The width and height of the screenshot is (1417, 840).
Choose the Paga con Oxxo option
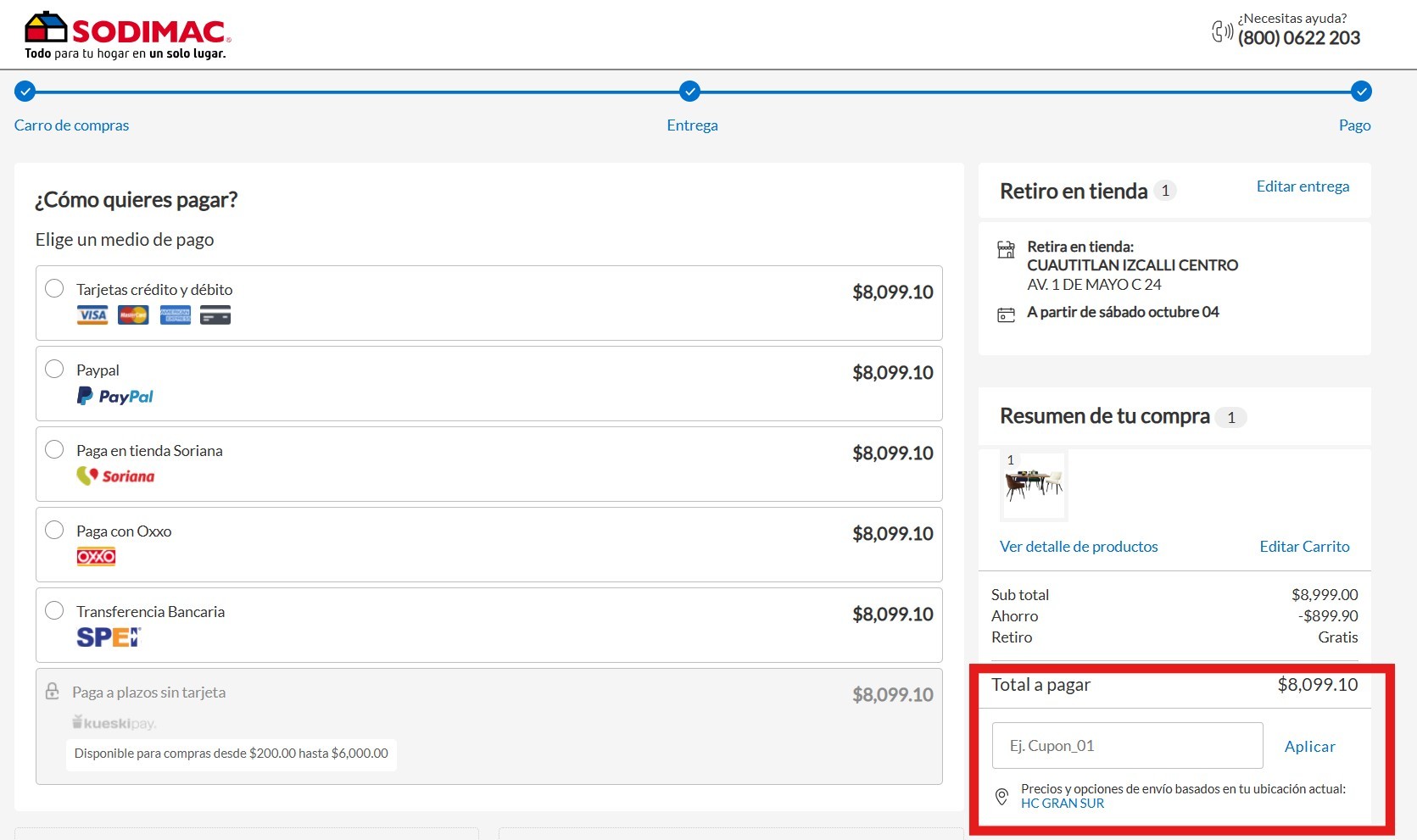[54, 530]
